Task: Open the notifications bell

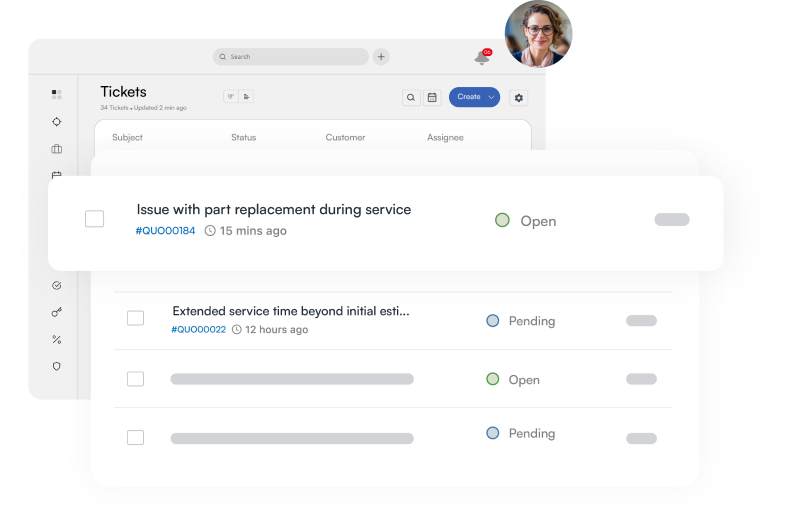Action: (x=482, y=58)
